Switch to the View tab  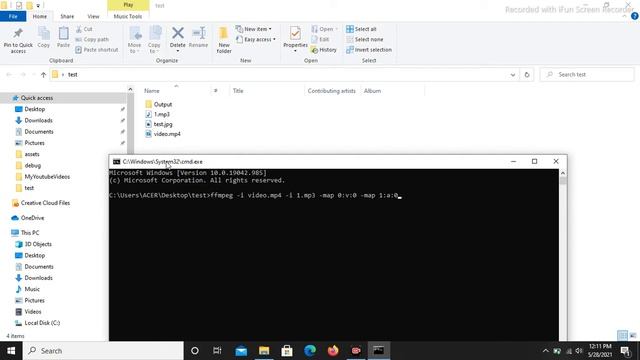click(x=93, y=16)
